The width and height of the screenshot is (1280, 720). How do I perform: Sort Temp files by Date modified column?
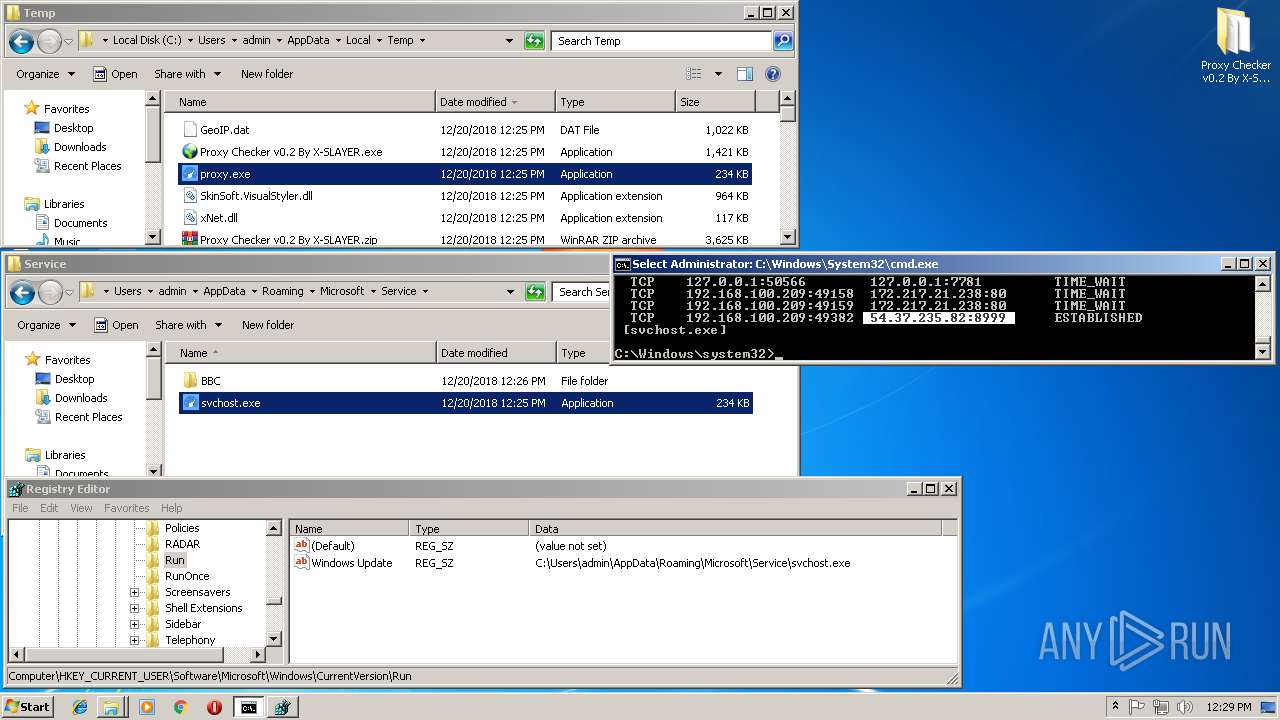click(x=495, y=102)
